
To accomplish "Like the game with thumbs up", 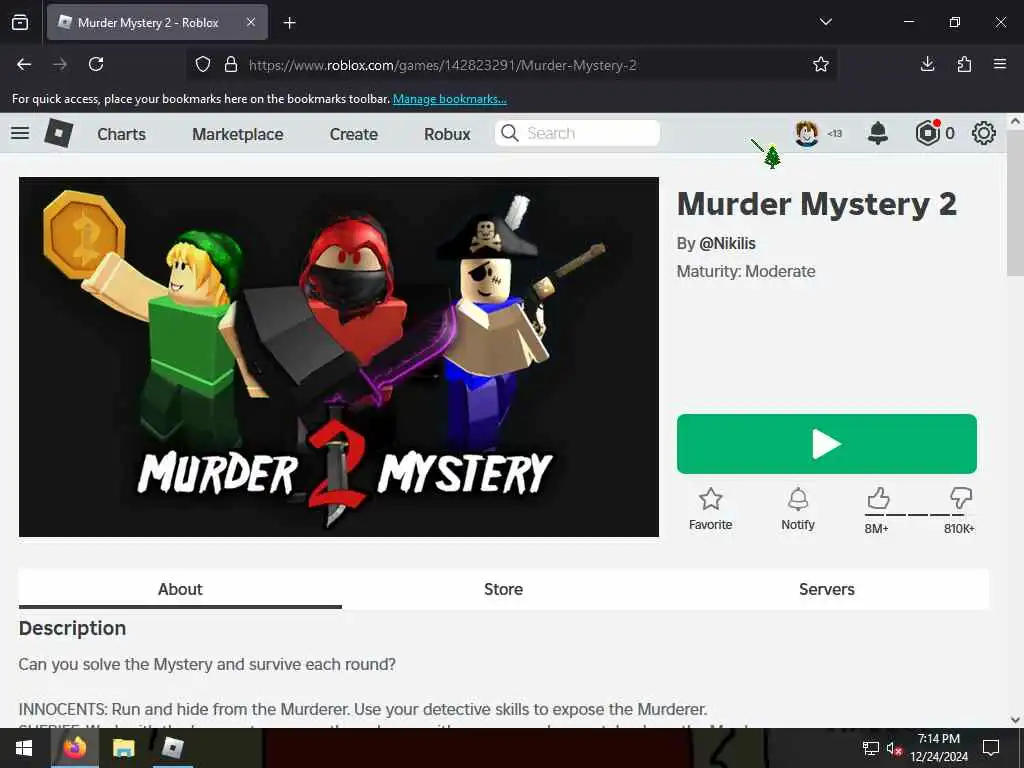I will tap(878, 499).
